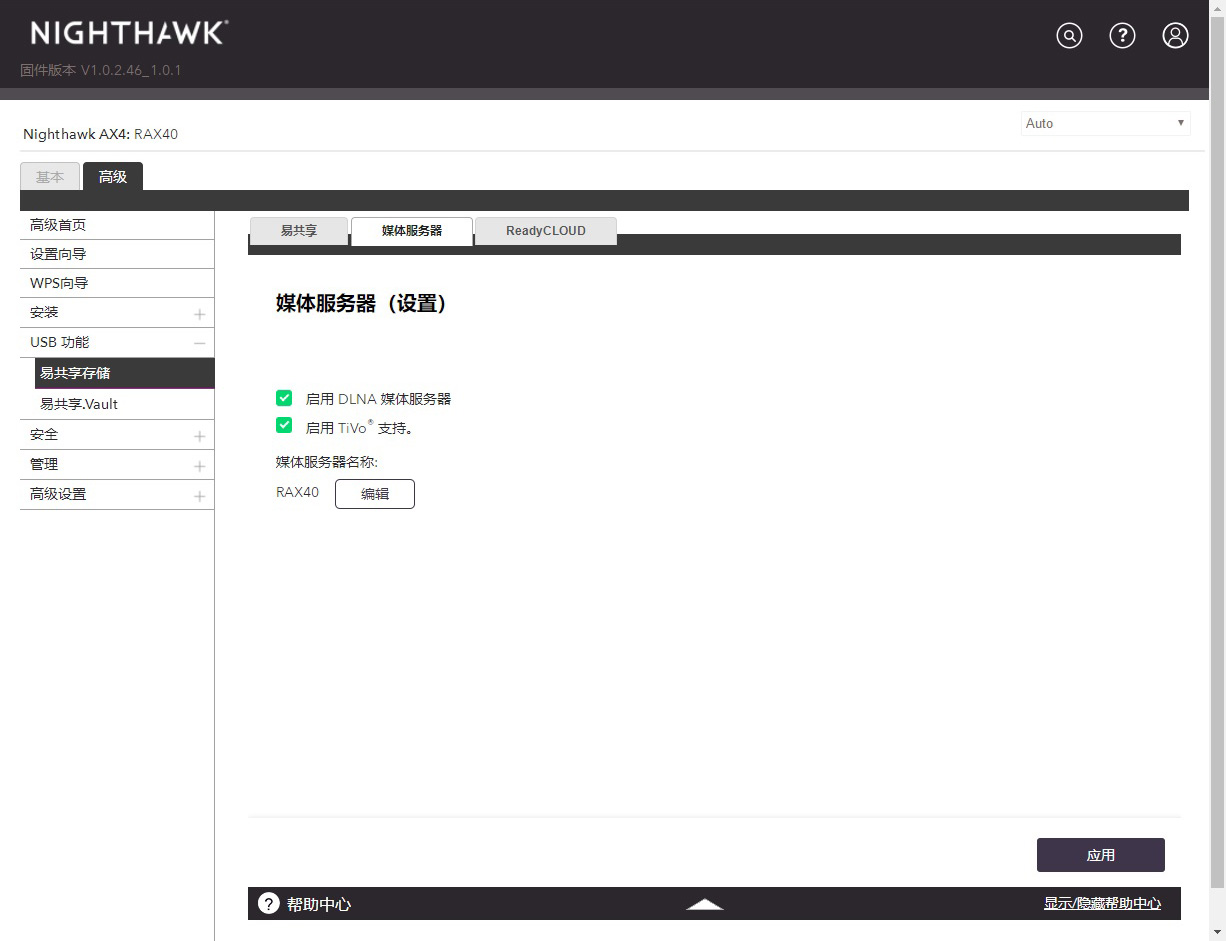Viewport: 1226px width, 941px height.
Task: Click the firmware version V1.0.2.46_1.0.1 text
Action: click(x=101, y=70)
